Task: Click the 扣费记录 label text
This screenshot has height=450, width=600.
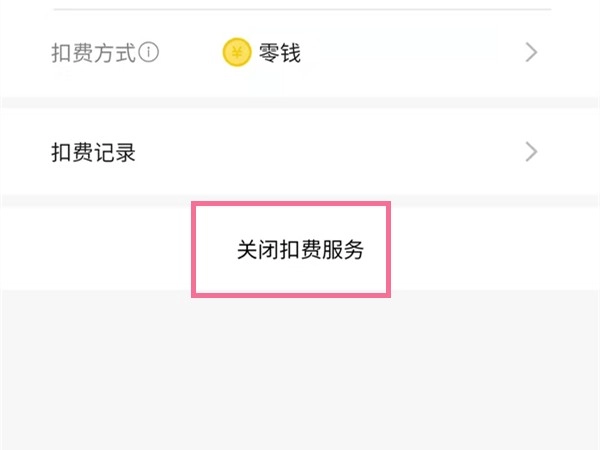Action: (x=93, y=152)
